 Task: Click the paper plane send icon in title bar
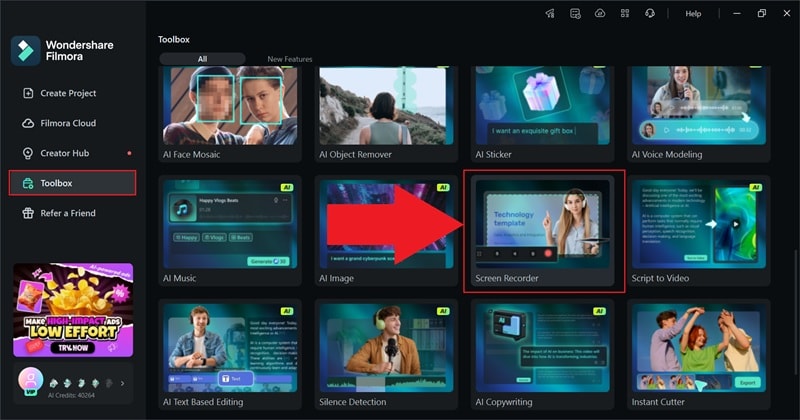click(x=550, y=14)
